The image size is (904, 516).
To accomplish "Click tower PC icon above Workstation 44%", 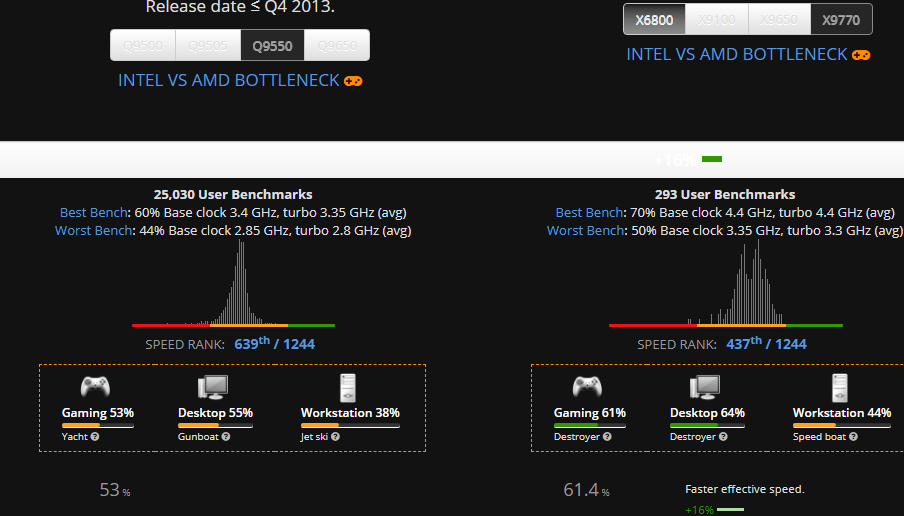I will (839, 387).
